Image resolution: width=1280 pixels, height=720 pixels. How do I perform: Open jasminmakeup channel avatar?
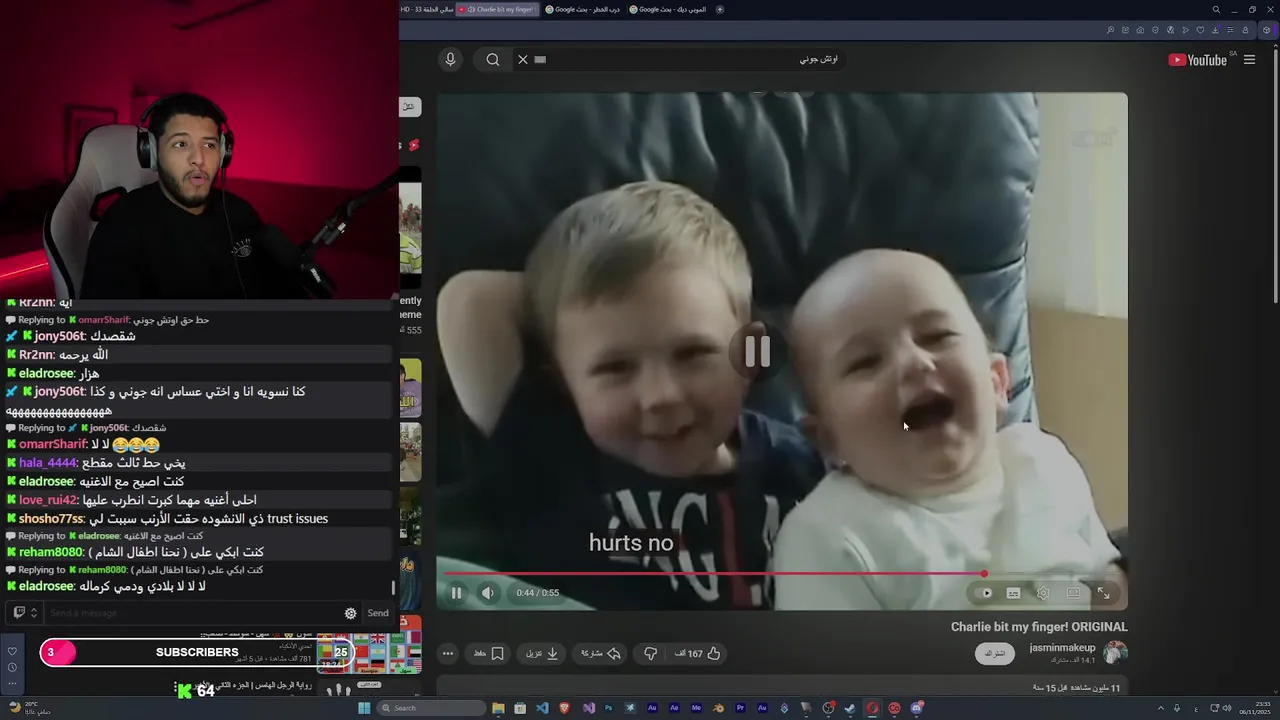pyautogui.click(x=1115, y=653)
